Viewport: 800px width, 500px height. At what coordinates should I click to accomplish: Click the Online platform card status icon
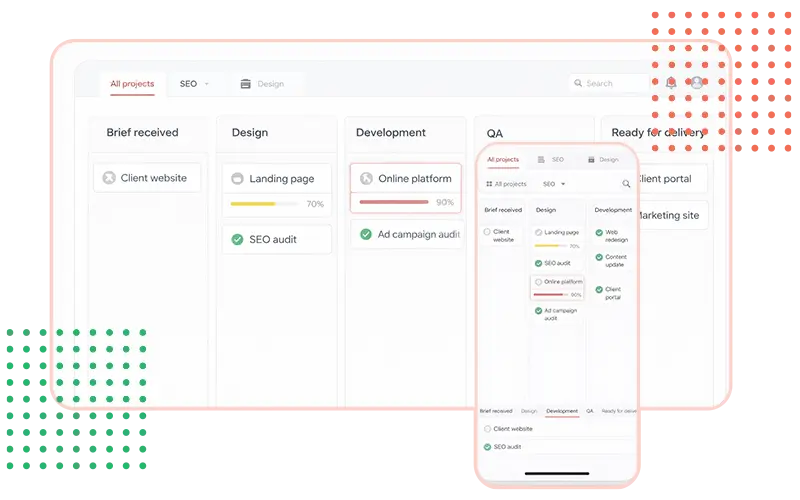point(365,179)
